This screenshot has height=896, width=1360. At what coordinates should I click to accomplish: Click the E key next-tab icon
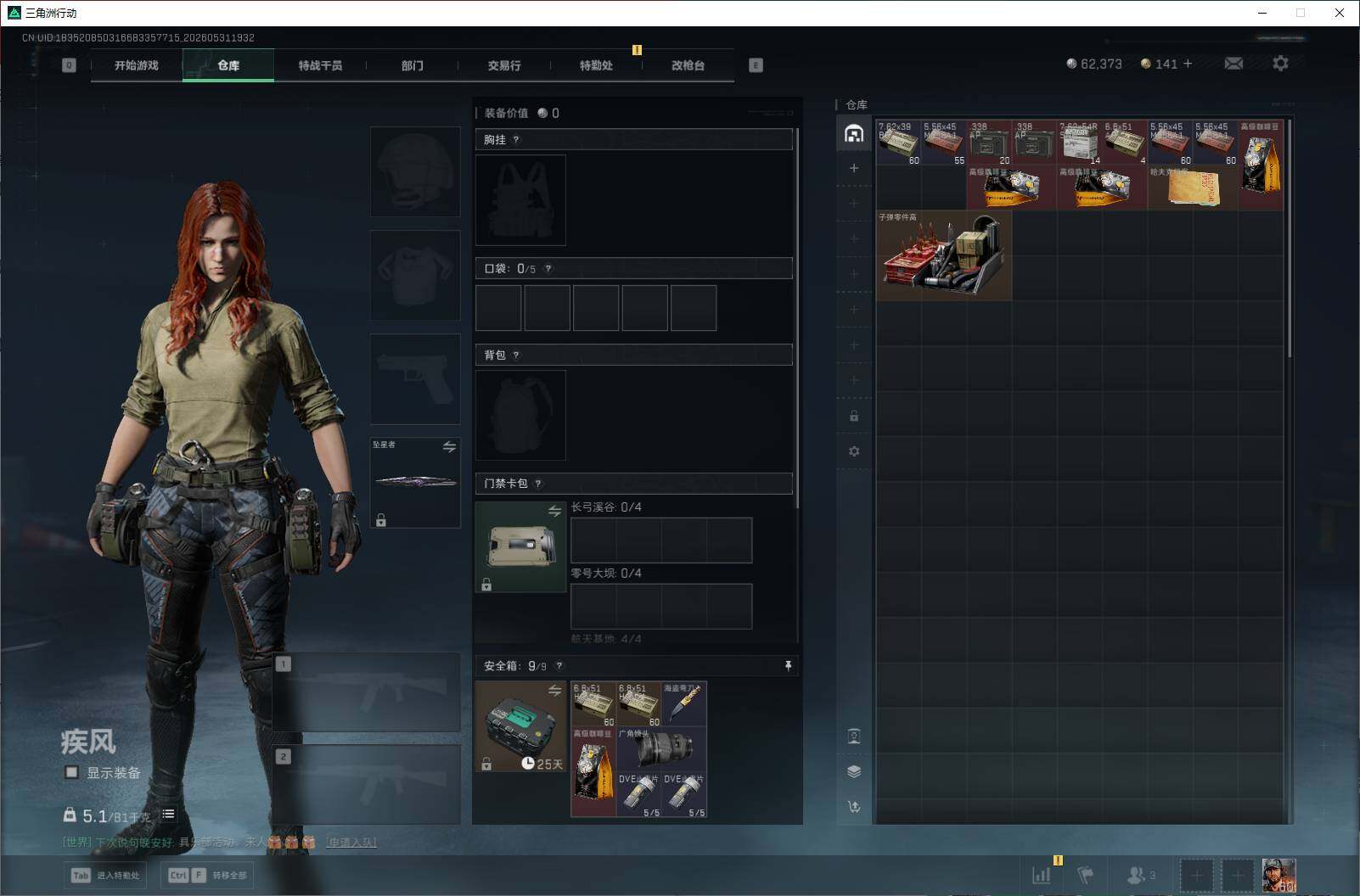[x=756, y=65]
